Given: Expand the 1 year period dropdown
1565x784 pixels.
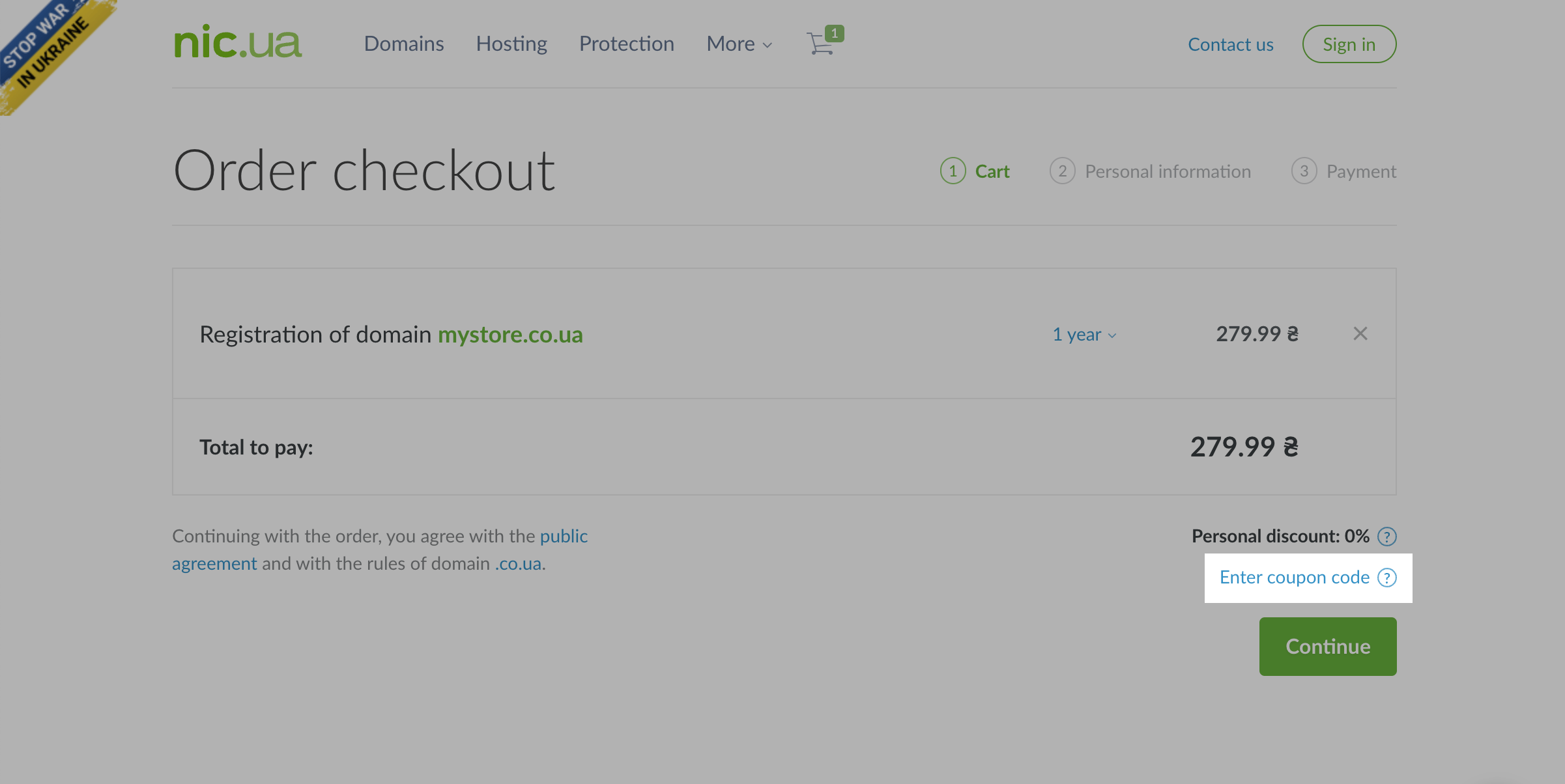Looking at the screenshot, I should [x=1084, y=335].
